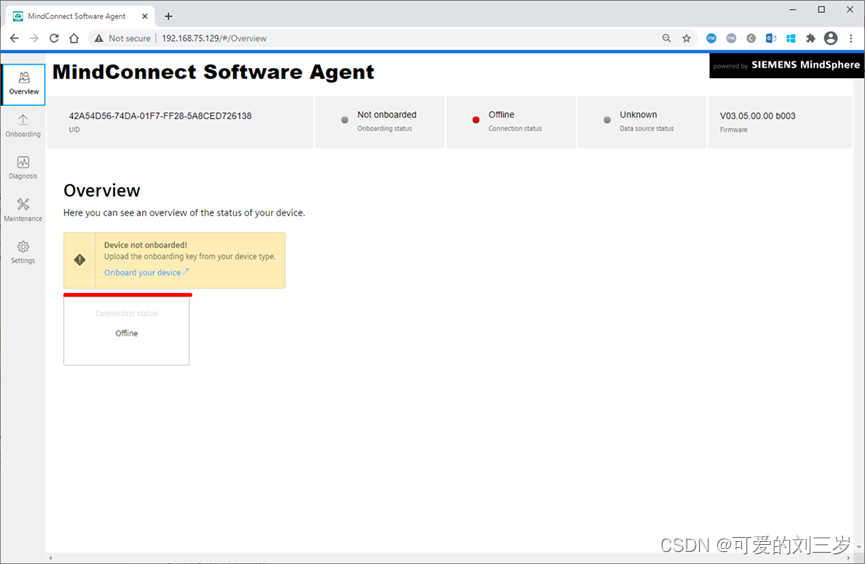Click the first blue extension icon
865x564 pixels.
[711, 38]
